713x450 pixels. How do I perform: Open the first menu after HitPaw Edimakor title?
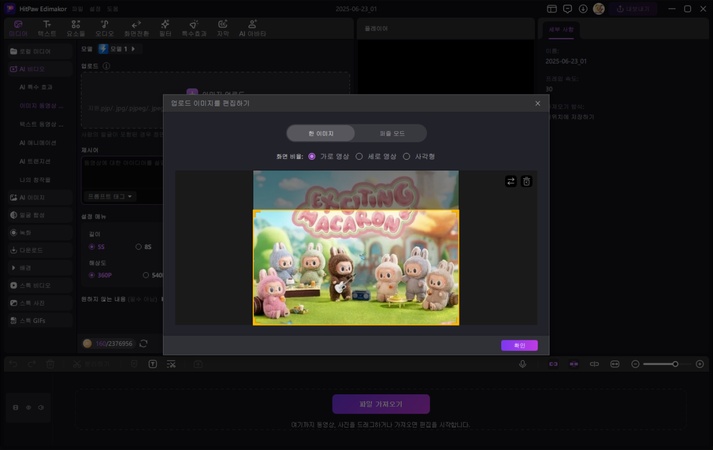coord(78,9)
